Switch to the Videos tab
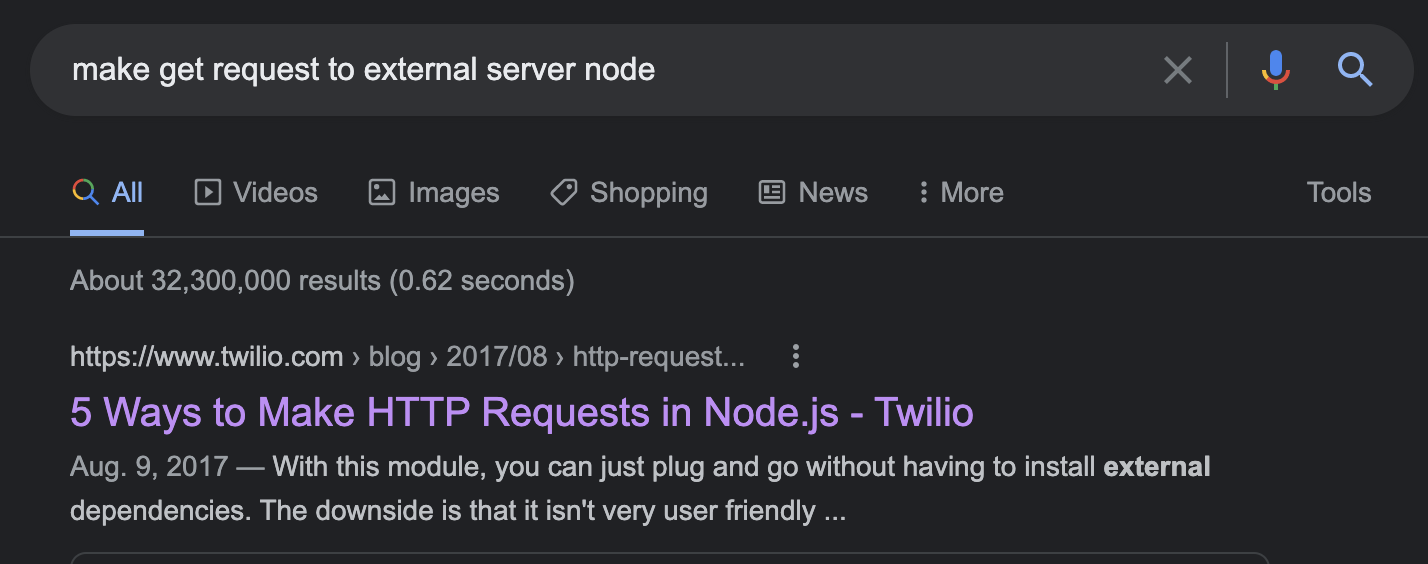The image size is (1428, 564). point(256,193)
